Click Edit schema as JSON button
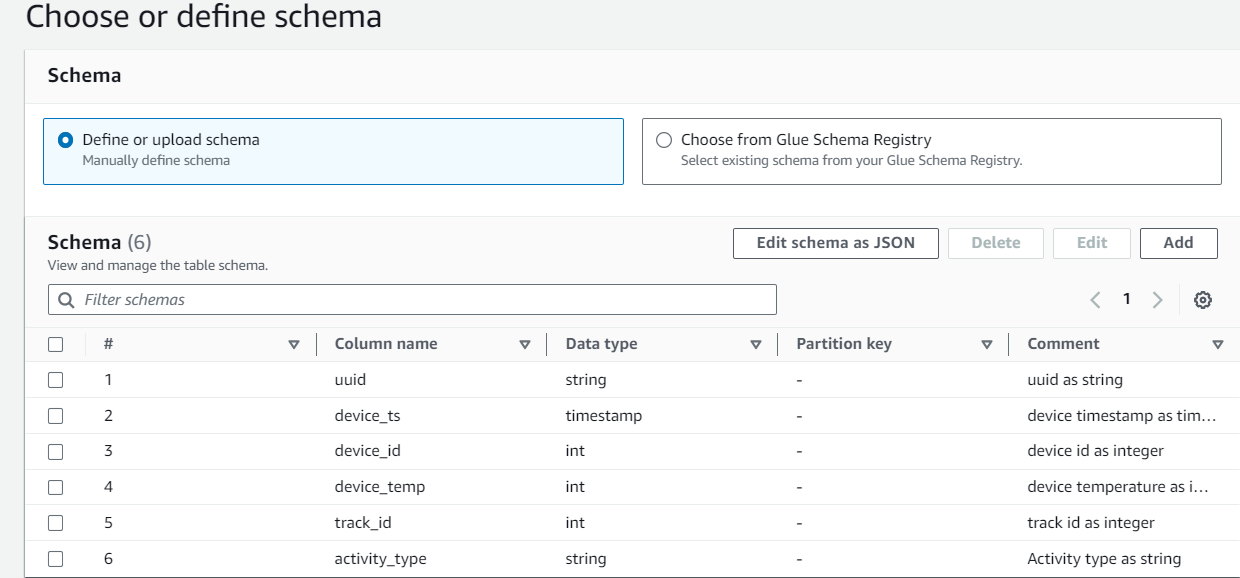 (x=835, y=243)
